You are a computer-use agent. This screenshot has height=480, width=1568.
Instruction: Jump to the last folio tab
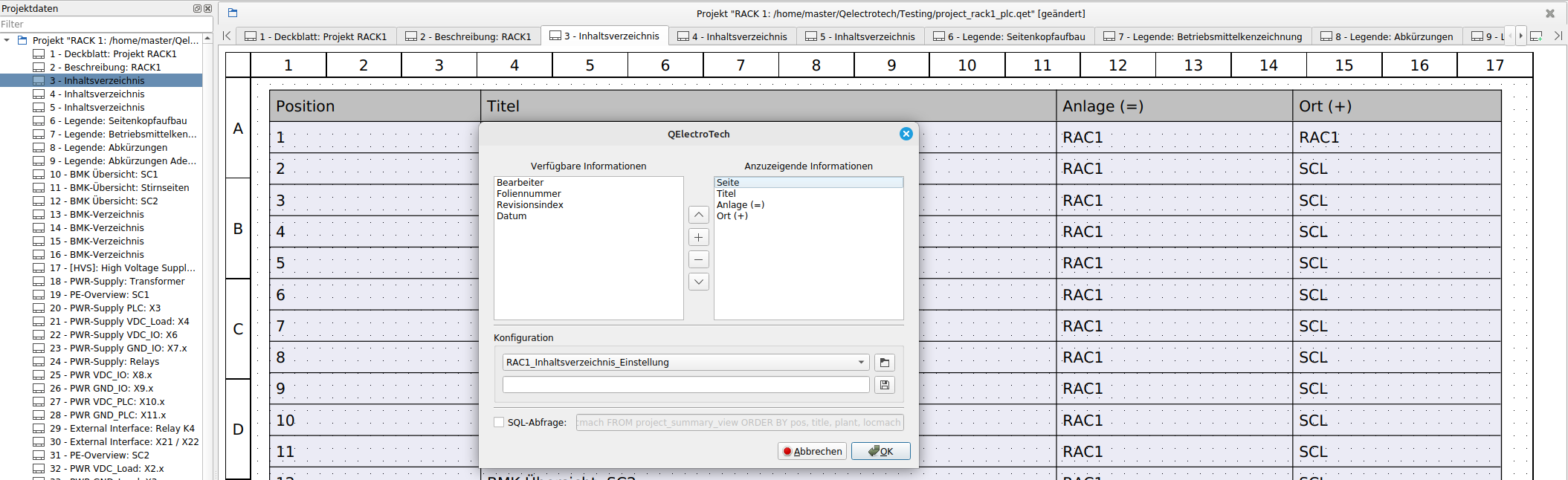coord(1558,36)
